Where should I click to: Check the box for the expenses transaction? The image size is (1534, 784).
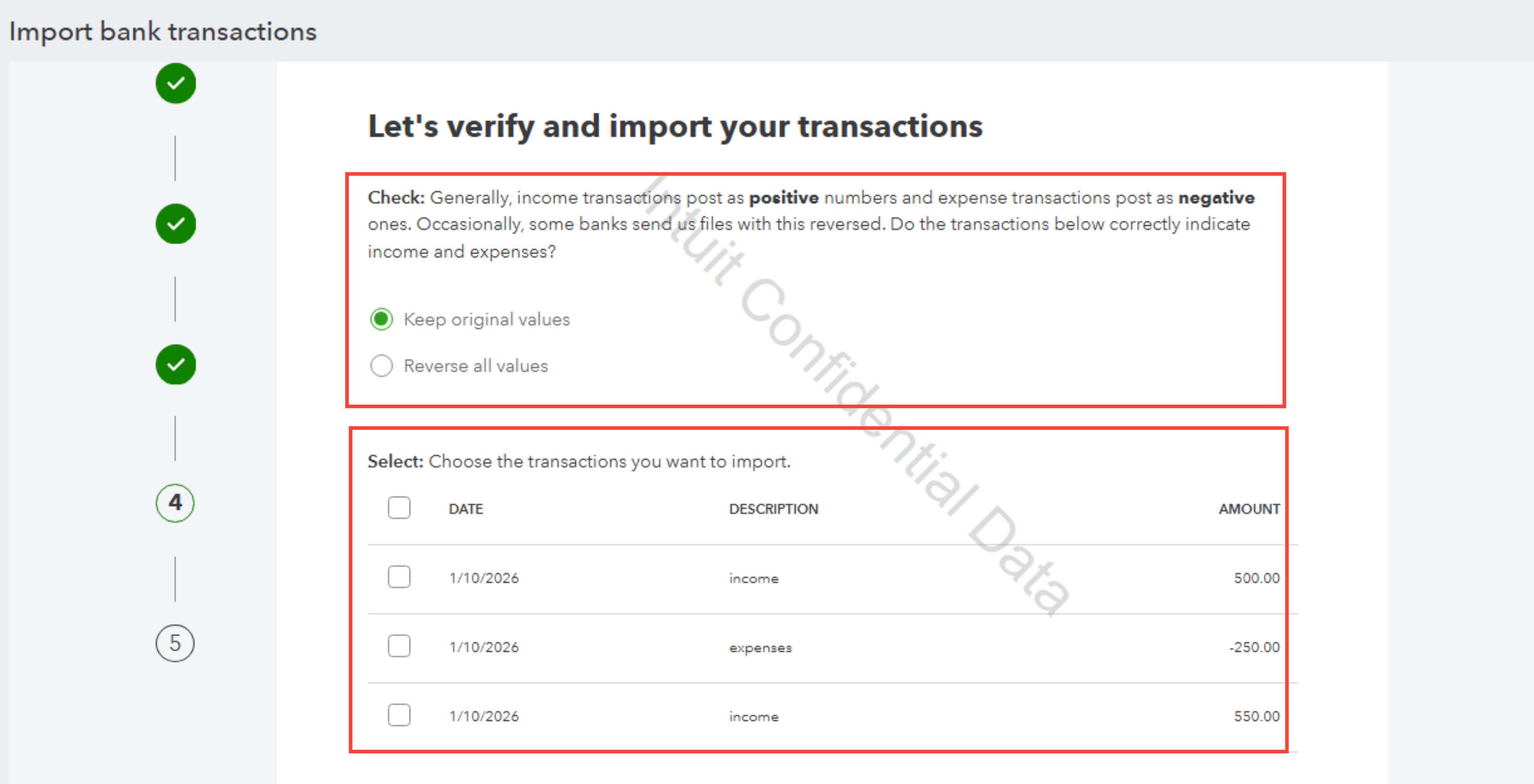399,646
